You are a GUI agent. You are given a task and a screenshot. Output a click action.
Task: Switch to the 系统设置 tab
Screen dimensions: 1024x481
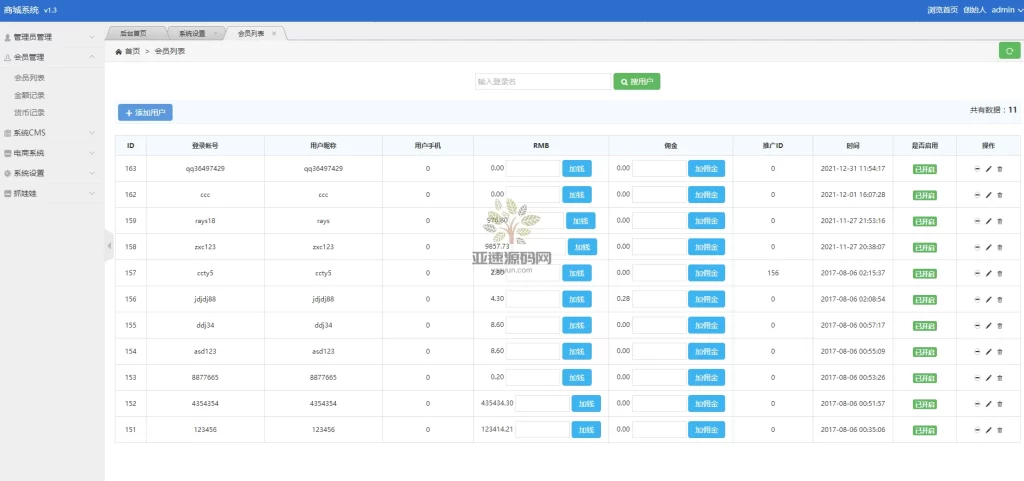[x=193, y=33]
